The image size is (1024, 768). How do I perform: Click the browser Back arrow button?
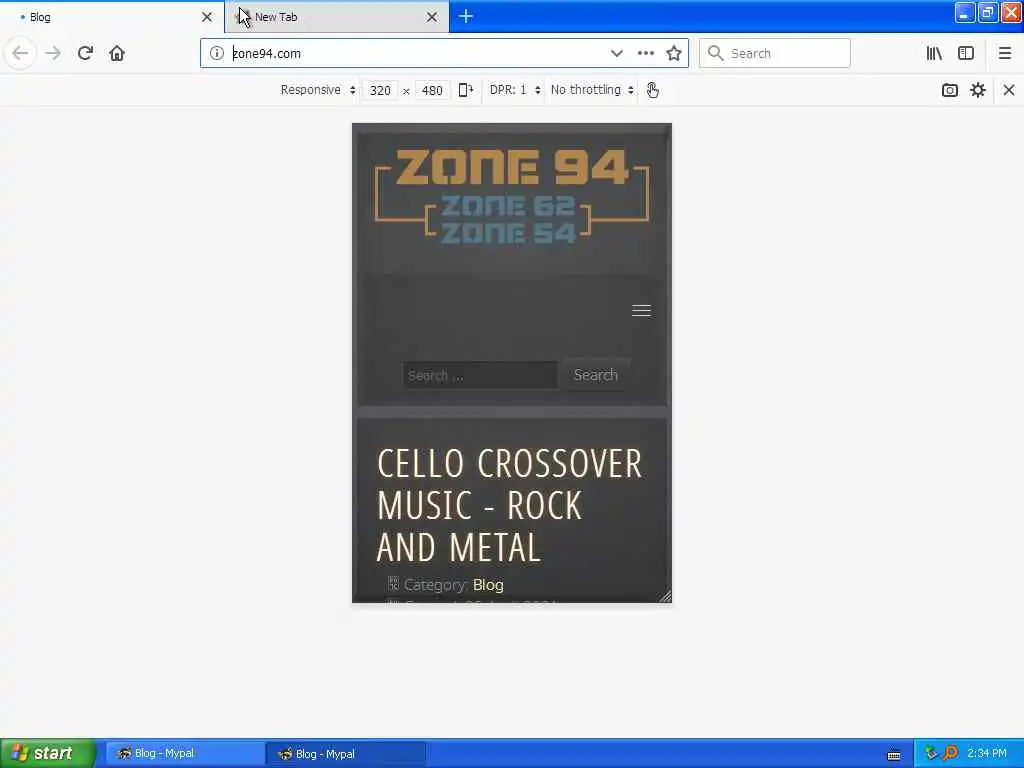[x=20, y=53]
